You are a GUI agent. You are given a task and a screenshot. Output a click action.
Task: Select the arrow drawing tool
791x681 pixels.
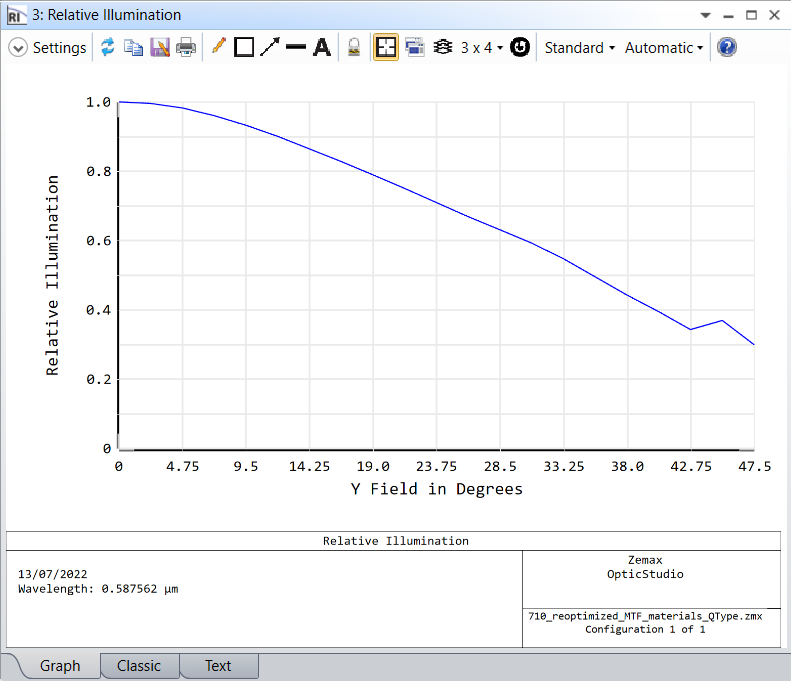tap(270, 48)
